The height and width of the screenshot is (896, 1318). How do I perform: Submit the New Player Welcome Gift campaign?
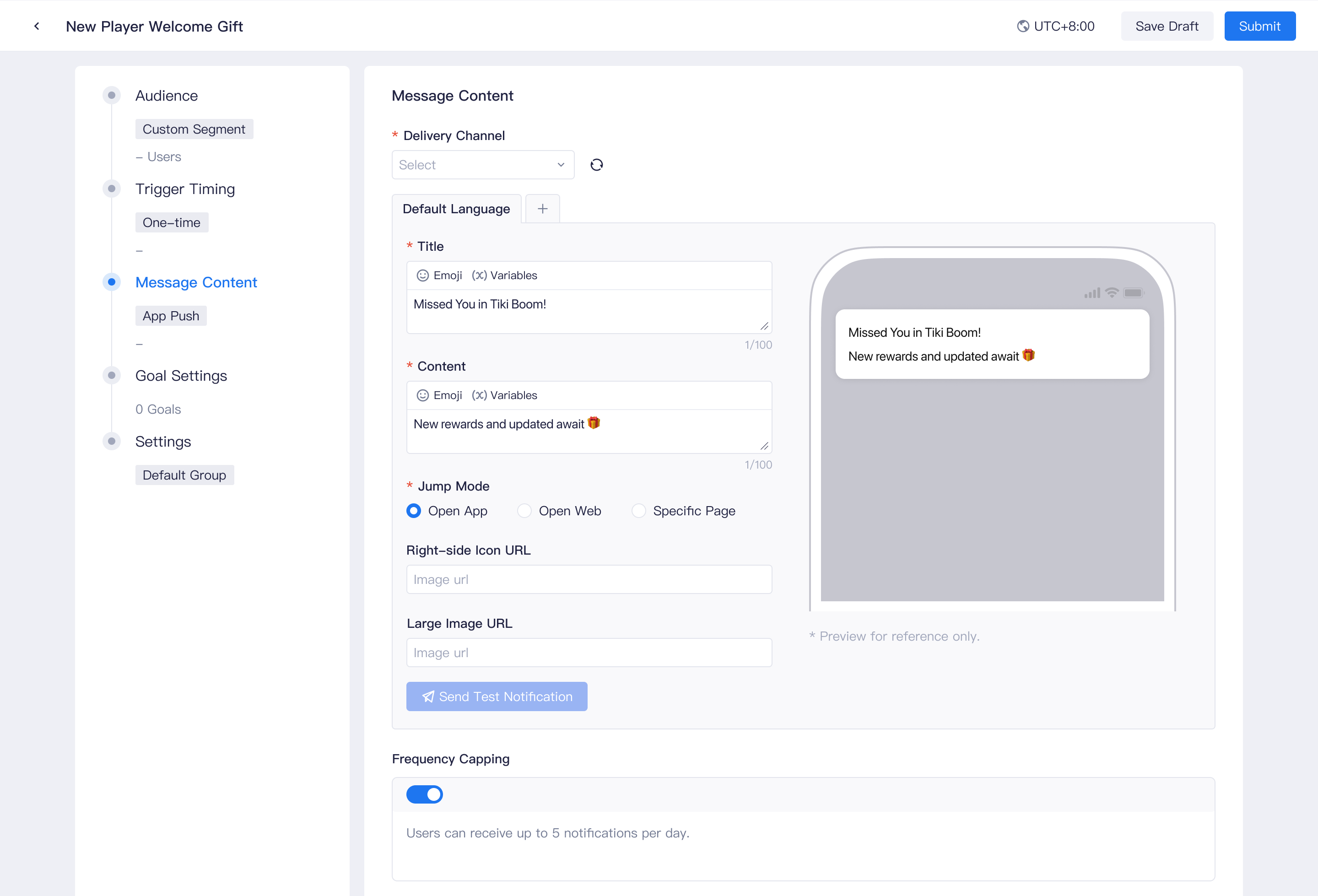pos(1259,26)
